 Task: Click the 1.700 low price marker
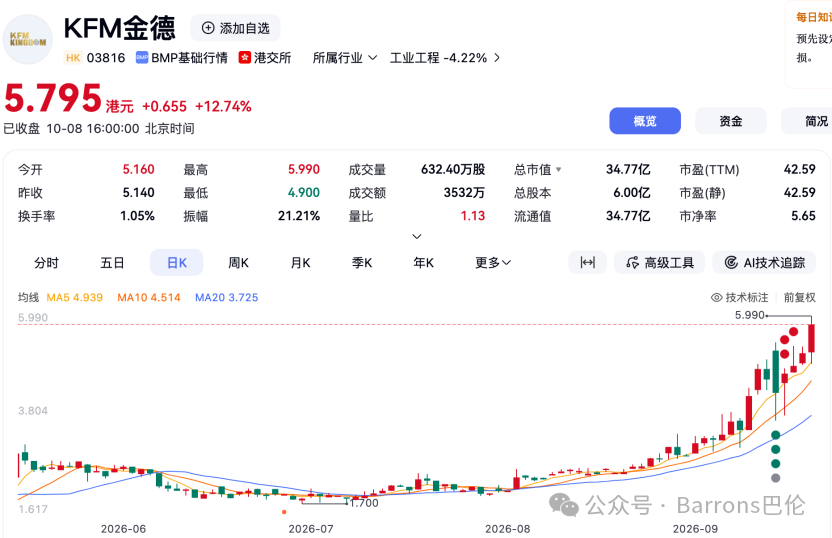[364, 503]
